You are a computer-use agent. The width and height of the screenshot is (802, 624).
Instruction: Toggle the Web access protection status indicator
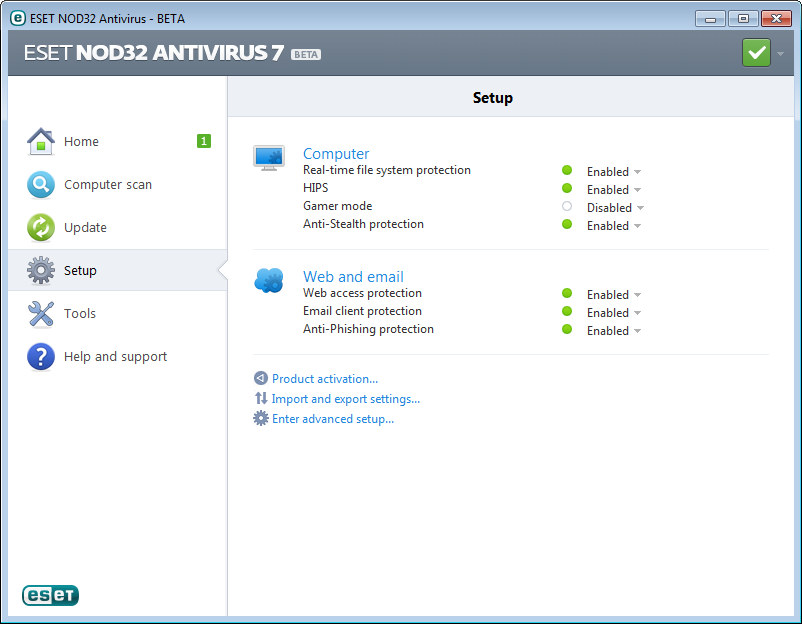click(x=567, y=293)
